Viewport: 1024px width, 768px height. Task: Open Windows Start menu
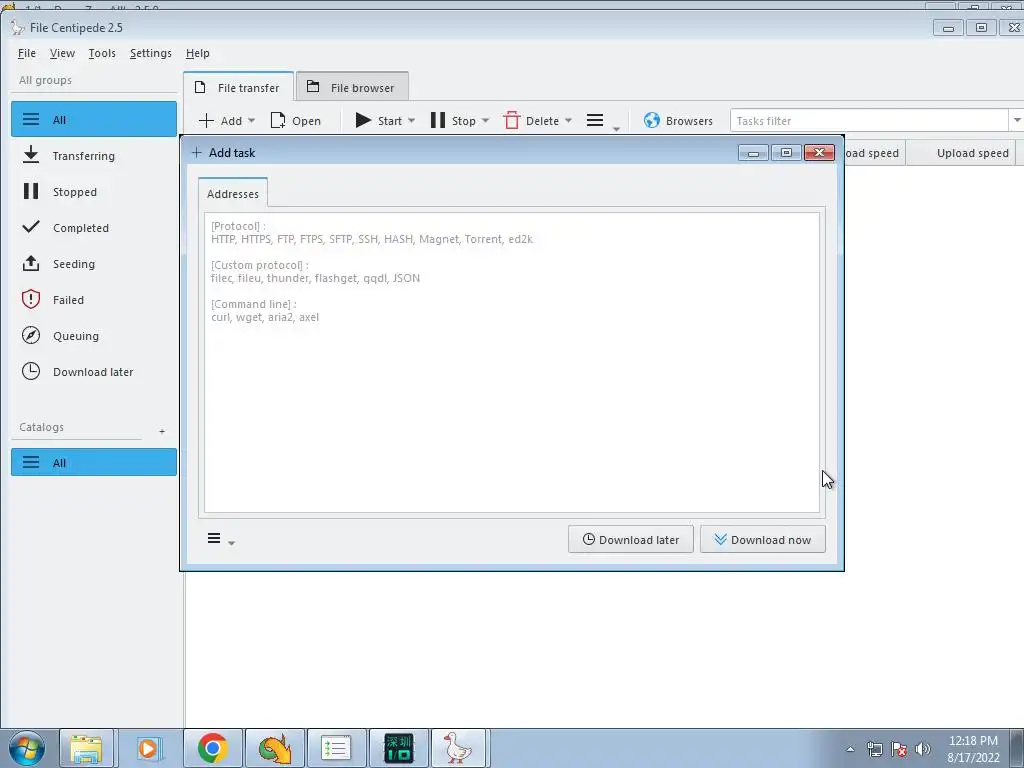click(26, 748)
